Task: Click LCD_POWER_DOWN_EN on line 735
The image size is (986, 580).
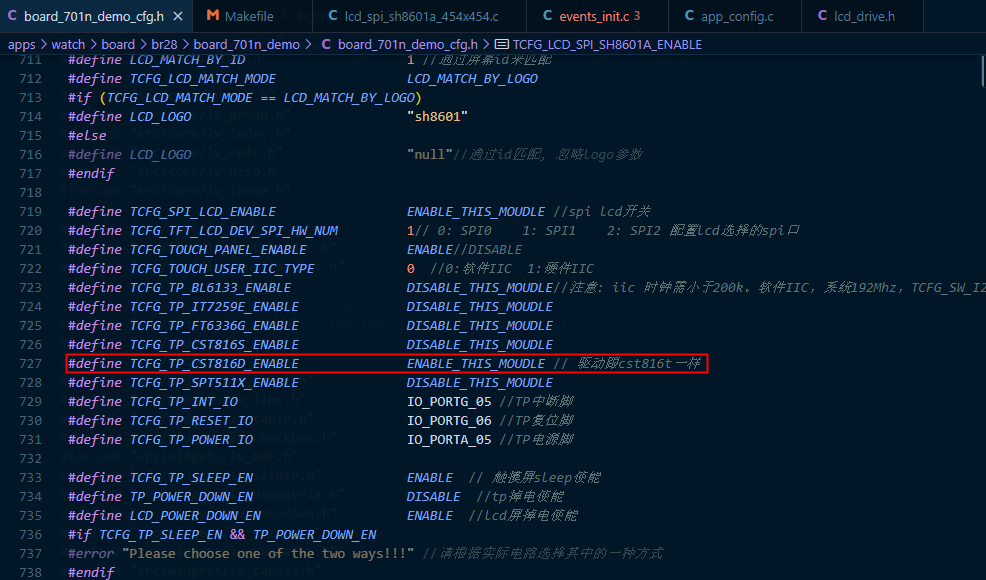Action: pyautogui.click(x=196, y=516)
